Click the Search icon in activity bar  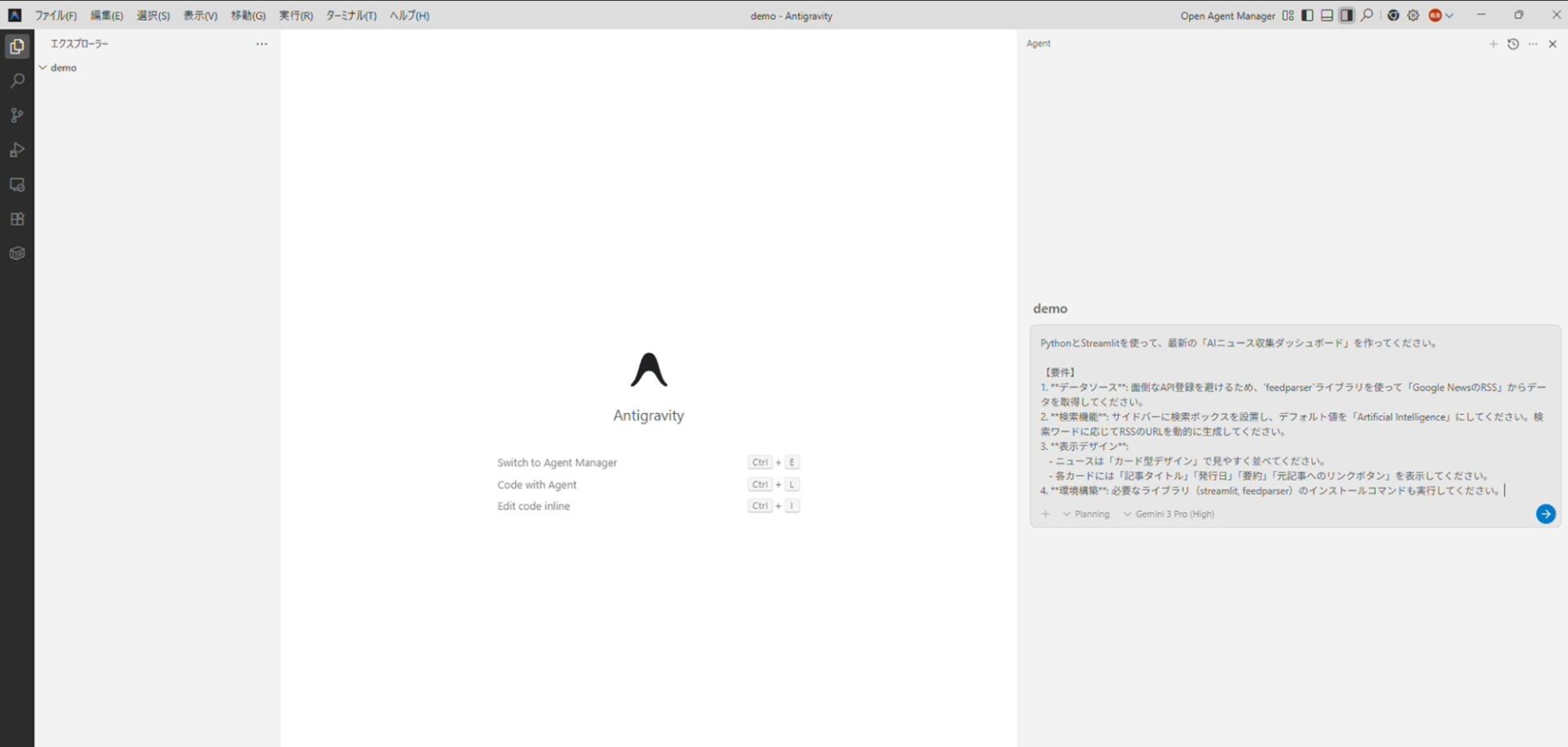click(16, 81)
